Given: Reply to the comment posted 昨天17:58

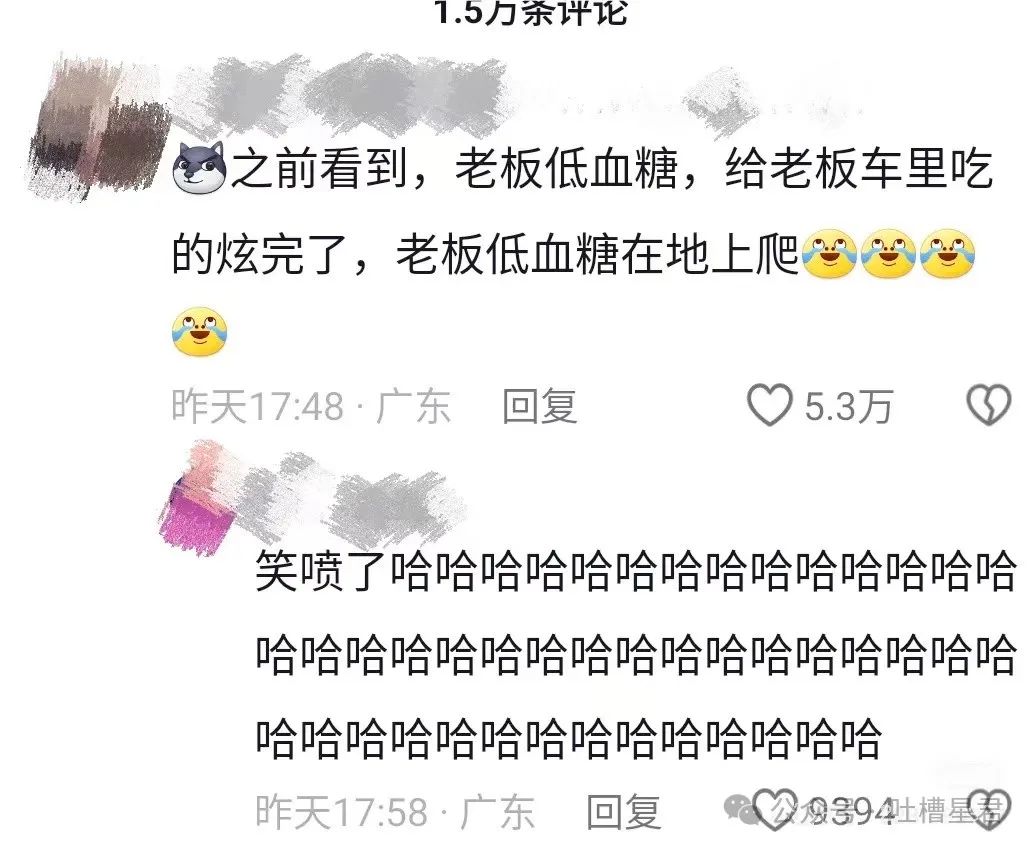Looking at the screenshot, I should (624, 812).
